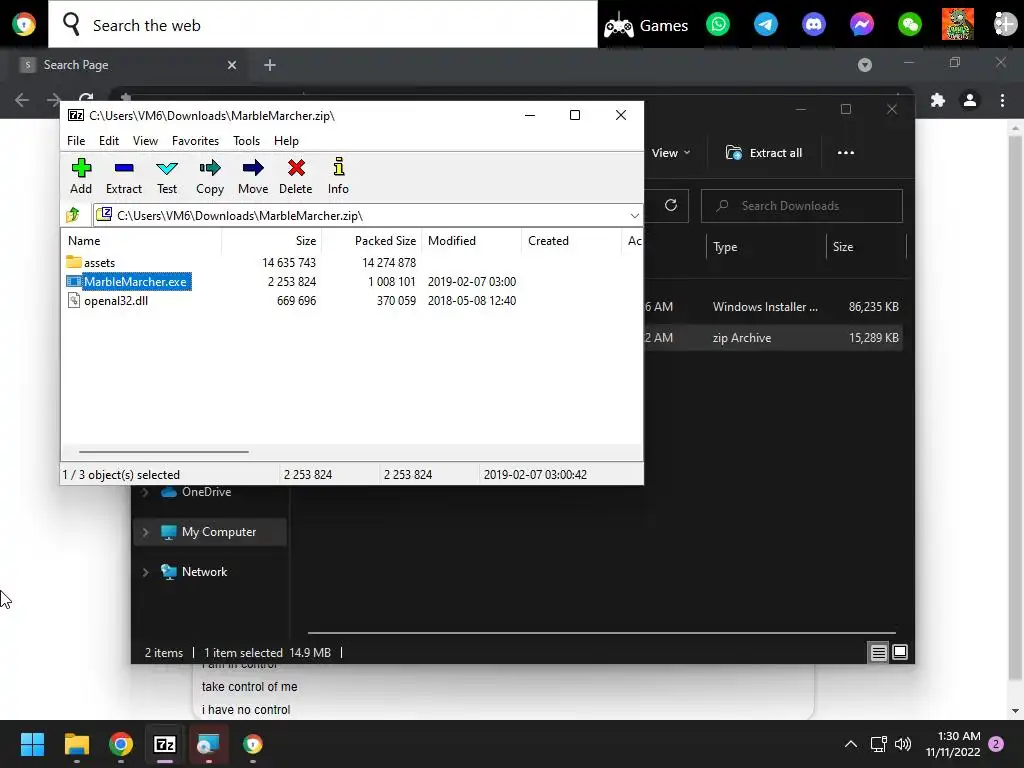Screen dimensions: 1024x768
Task: Open the Info tool in 7-Zip
Action: click(338, 176)
